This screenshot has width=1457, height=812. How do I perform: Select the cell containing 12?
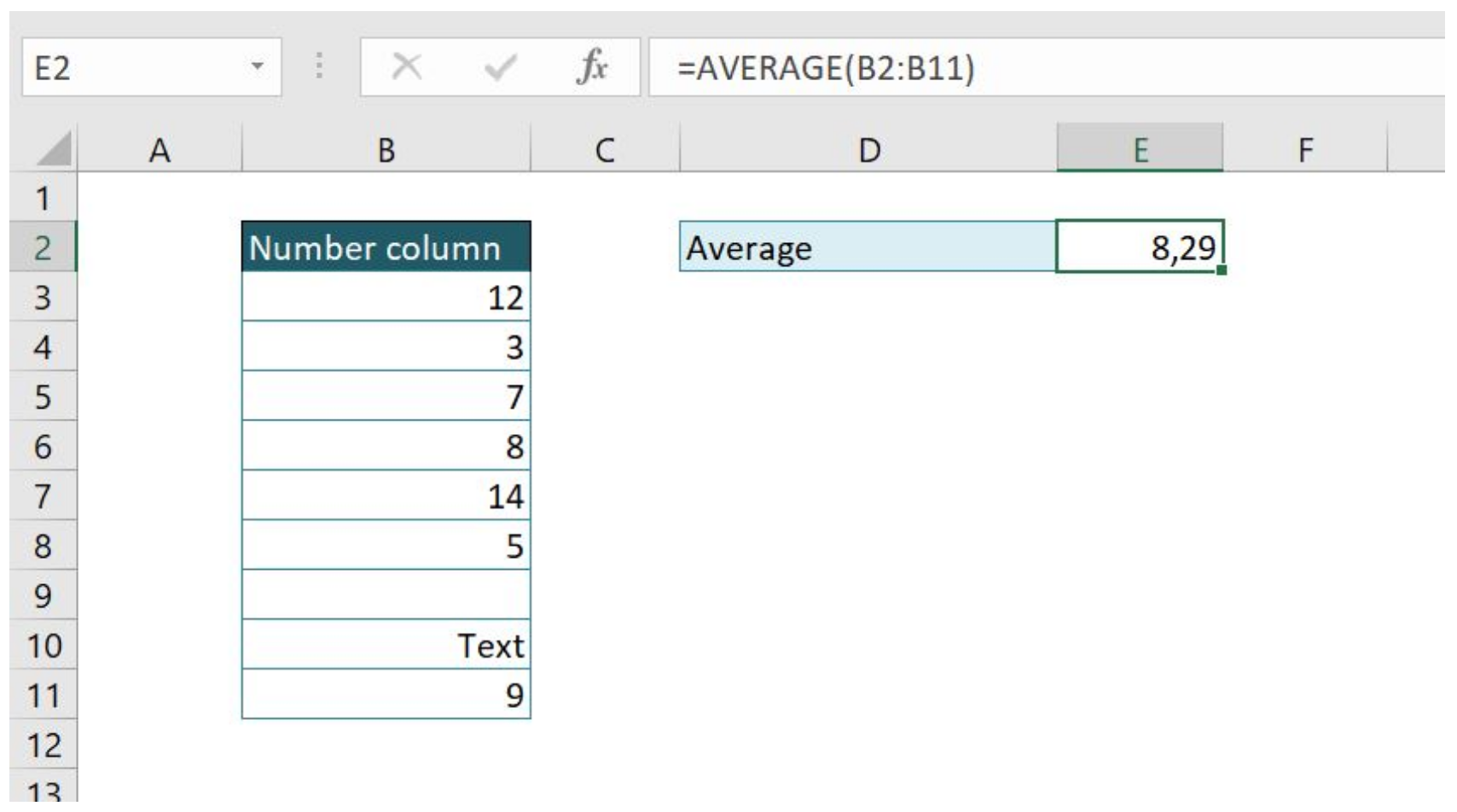coord(388,296)
